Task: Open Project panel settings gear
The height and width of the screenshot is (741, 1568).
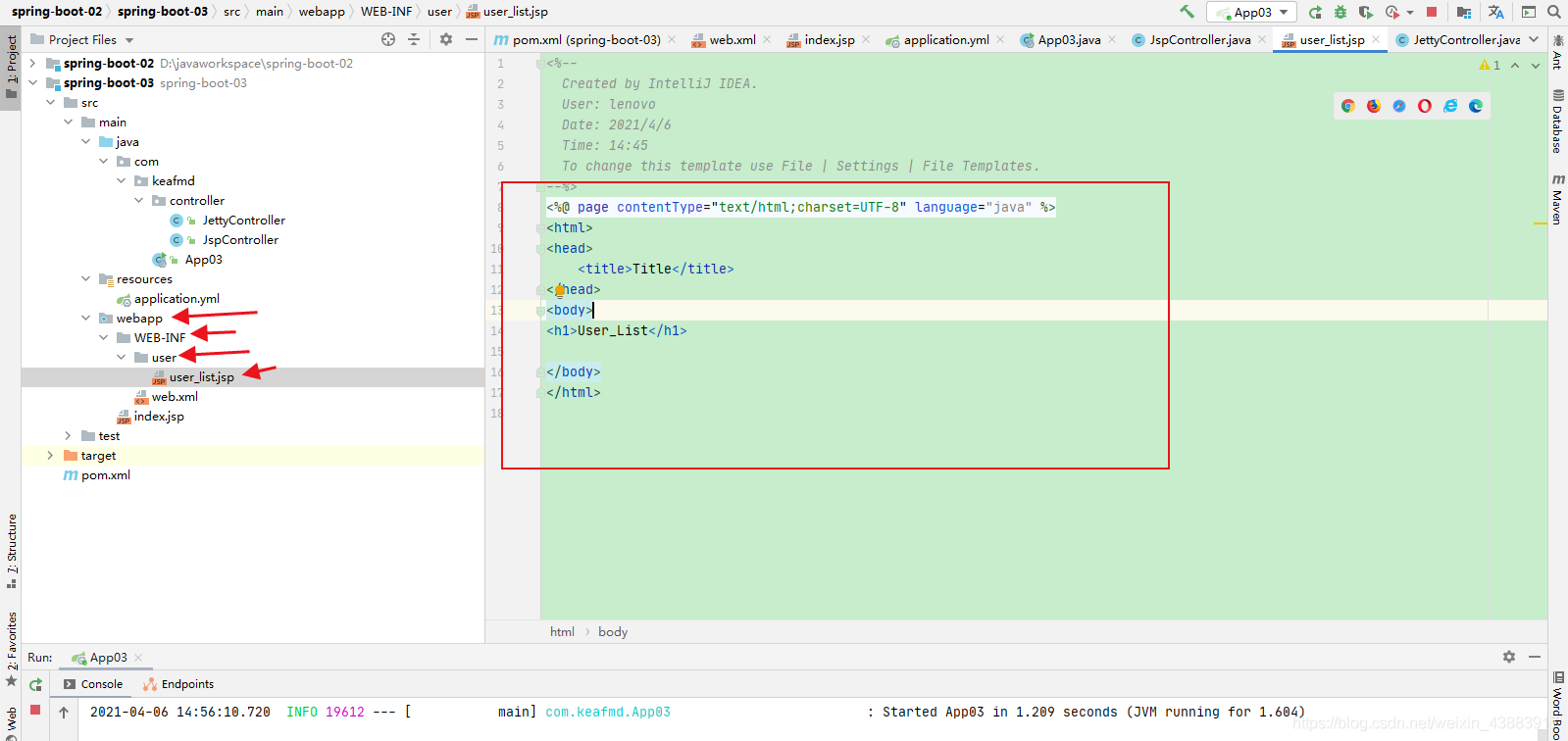Action: click(x=446, y=39)
